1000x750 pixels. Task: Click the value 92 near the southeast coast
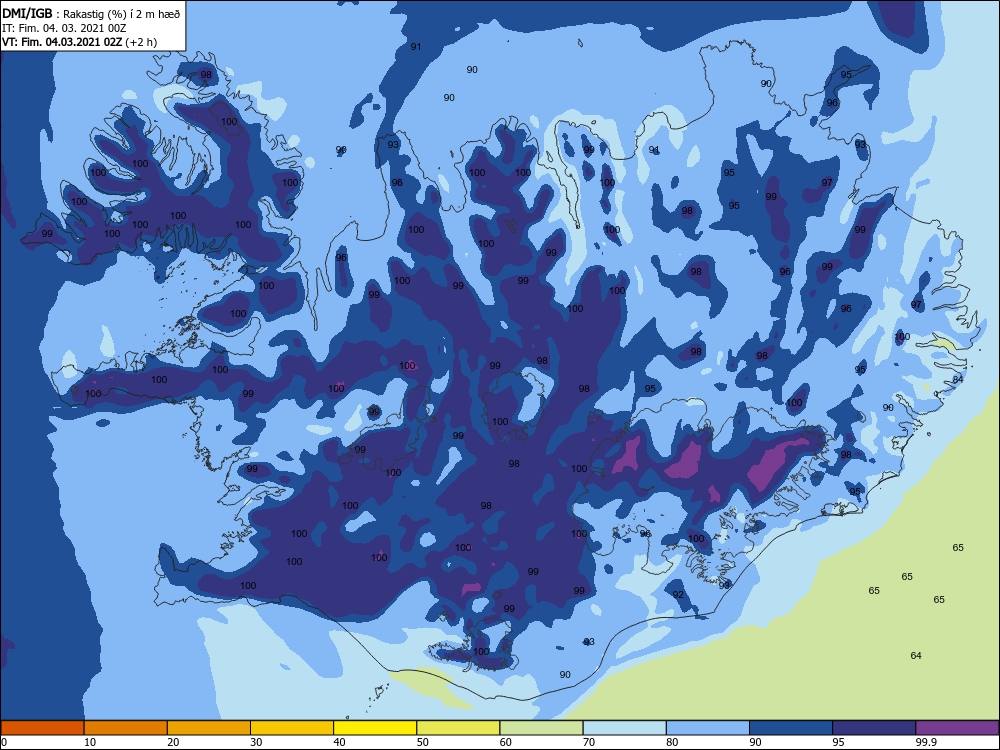tap(678, 594)
